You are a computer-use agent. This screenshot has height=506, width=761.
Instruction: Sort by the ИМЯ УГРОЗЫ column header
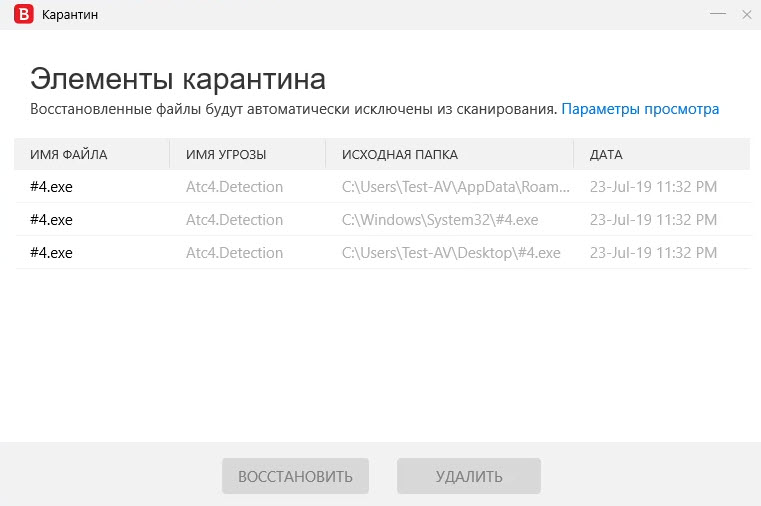click(x=226, y=154)
